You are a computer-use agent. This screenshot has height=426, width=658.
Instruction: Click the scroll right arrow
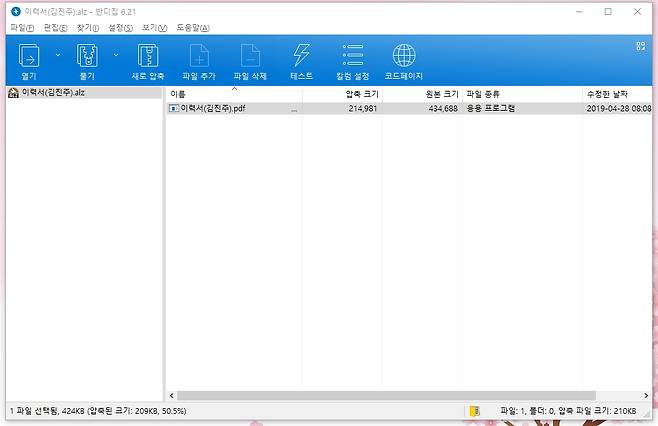pyautogui.click(x=646, y=395)
